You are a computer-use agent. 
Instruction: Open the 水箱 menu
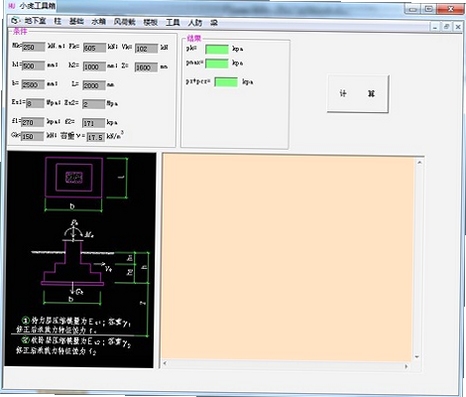click(x=98, y=22)
